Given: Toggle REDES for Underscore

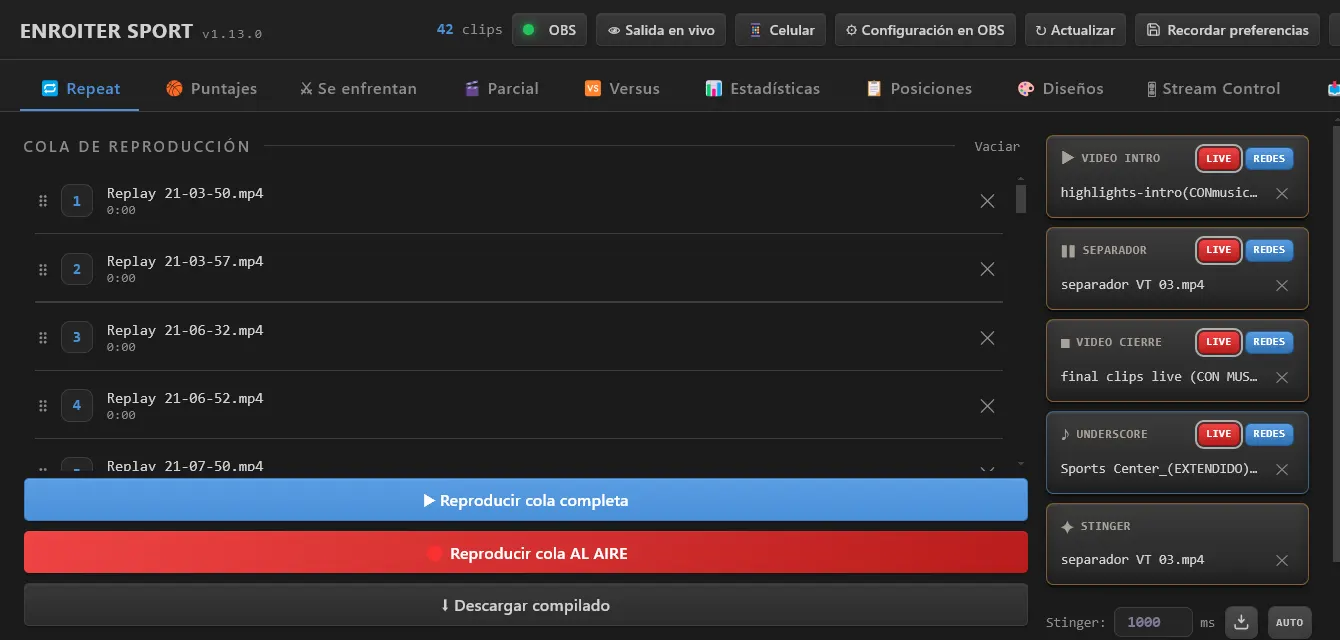Looking at the screenshot, I should 1269,434.
